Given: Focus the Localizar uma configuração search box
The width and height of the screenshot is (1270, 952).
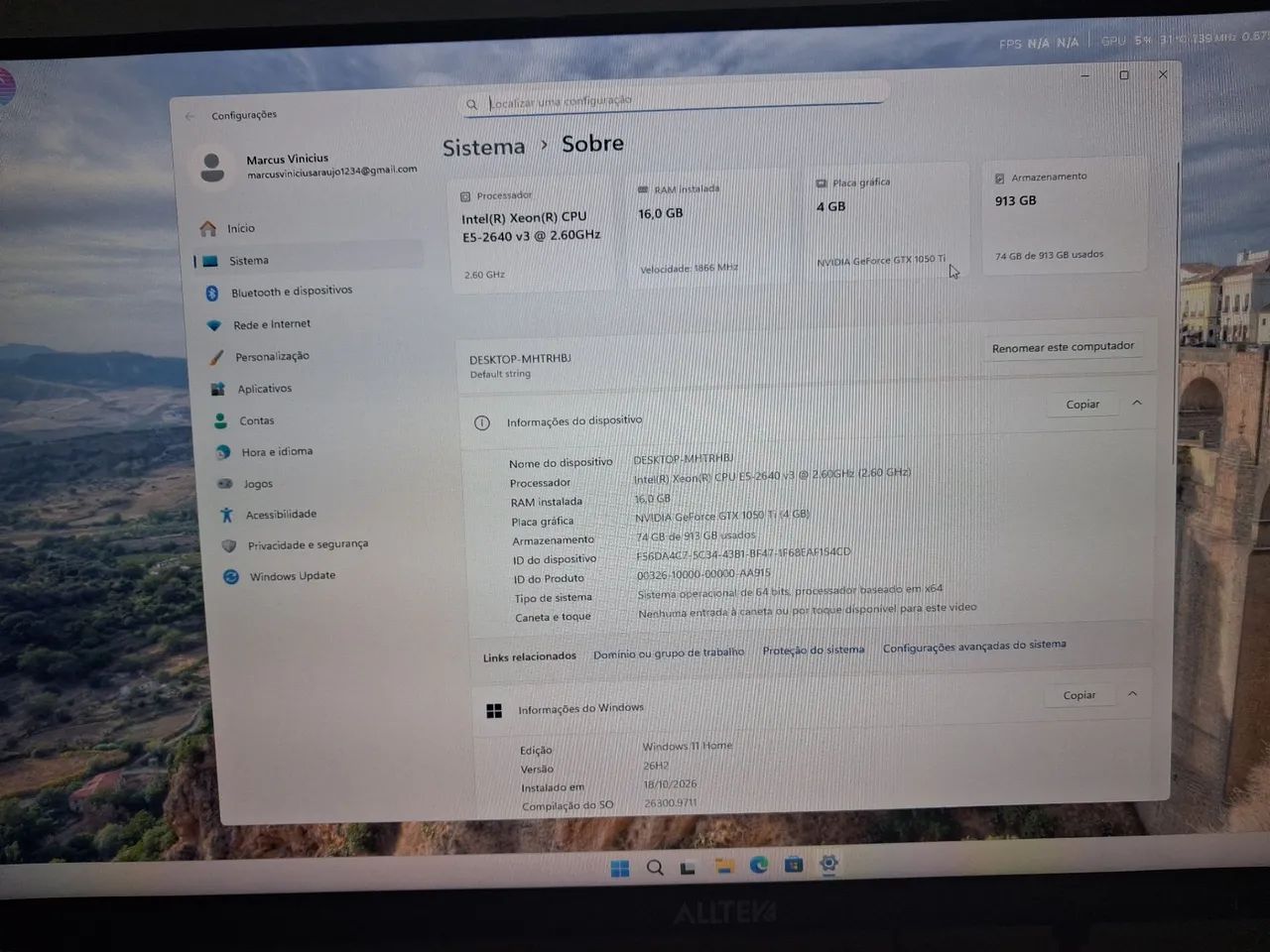Looking at the screenshot, I should click(672, 101).
